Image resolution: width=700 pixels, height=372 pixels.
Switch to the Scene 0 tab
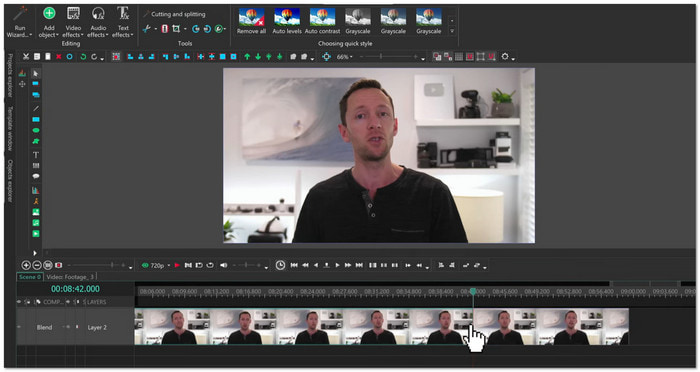[29, 277]
